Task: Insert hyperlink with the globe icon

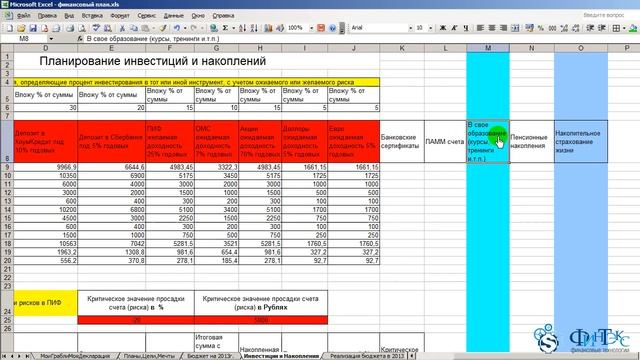Action: [x=213, y=28]
